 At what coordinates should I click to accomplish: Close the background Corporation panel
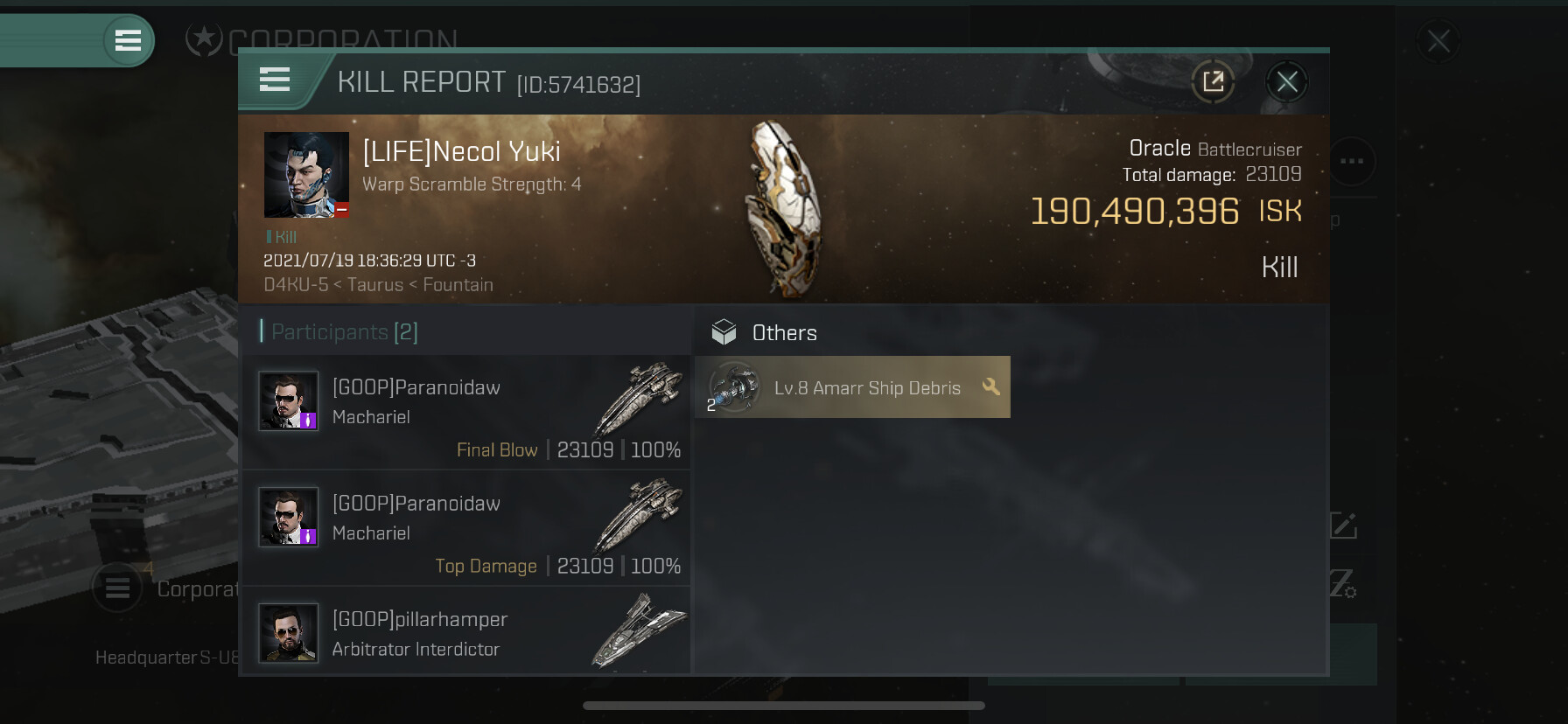point(1438,41)
